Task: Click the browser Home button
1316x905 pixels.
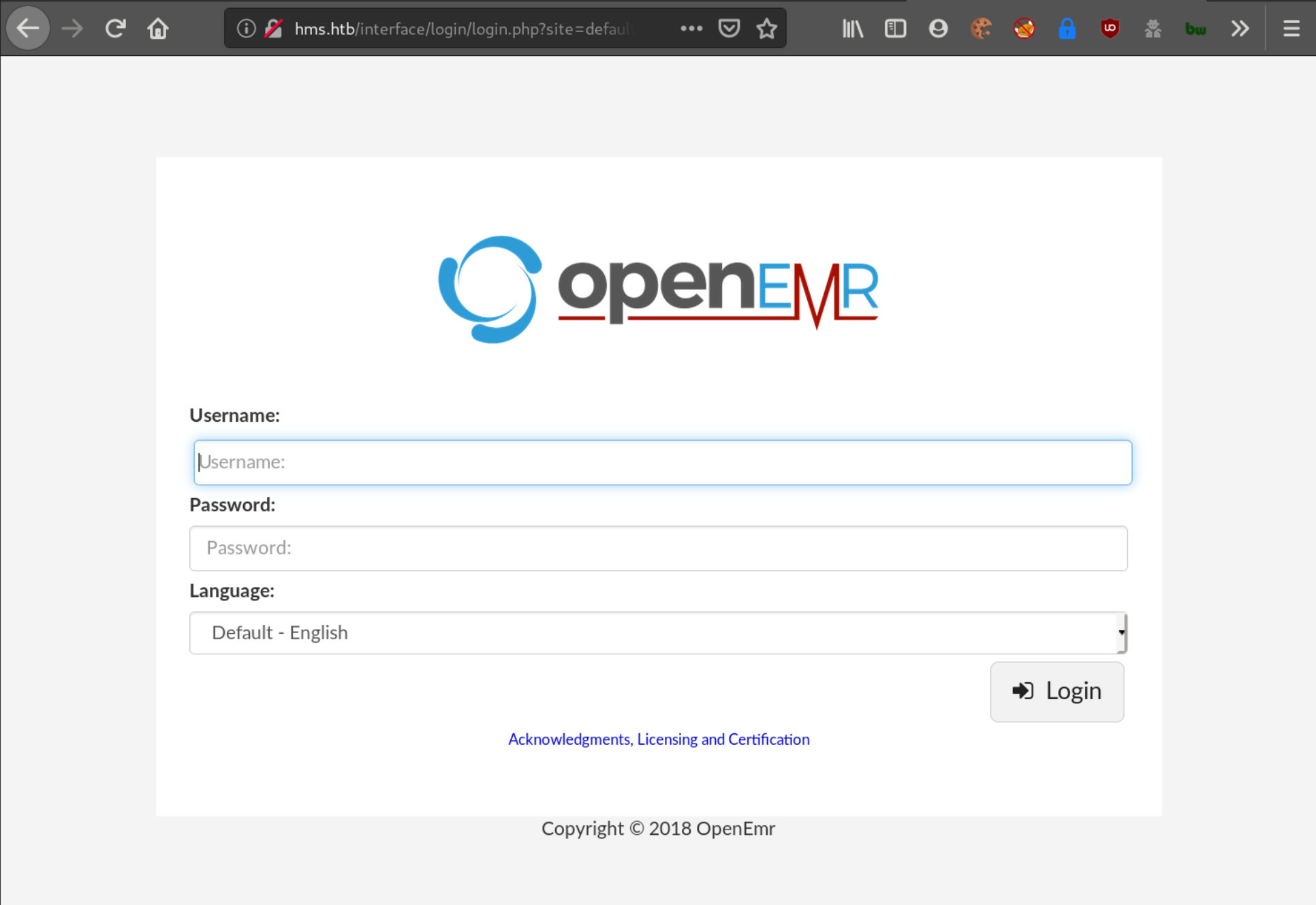Action: tap(157, 28)
